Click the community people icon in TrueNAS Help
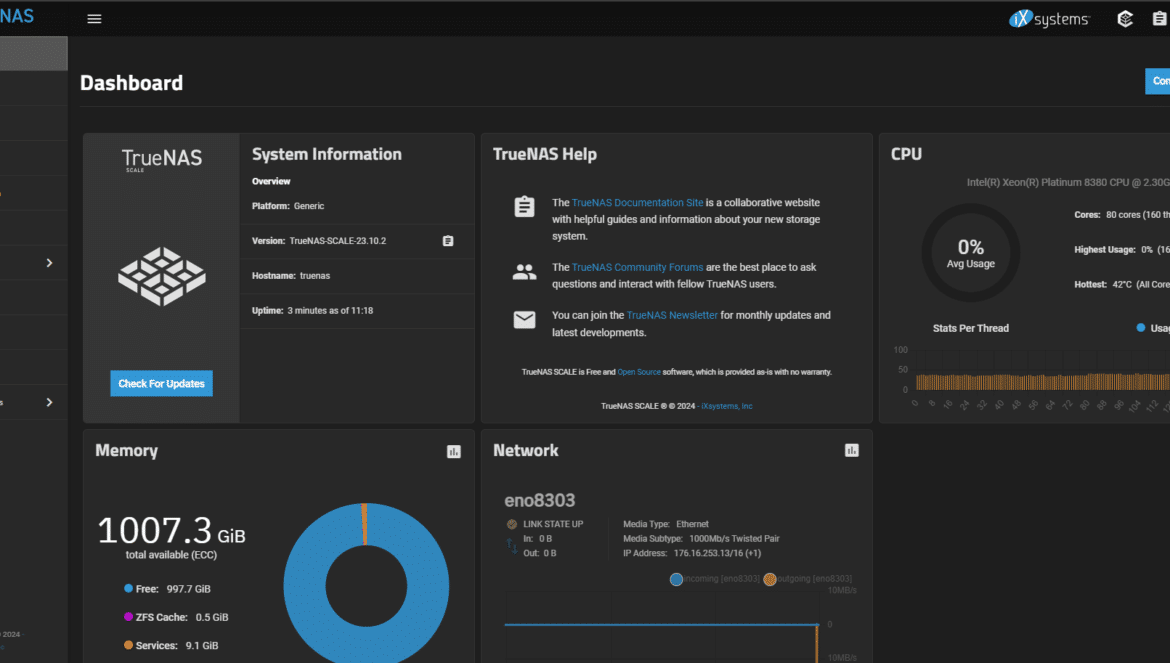This screenshot has height=663, width=1170. [x=525, y=271]
